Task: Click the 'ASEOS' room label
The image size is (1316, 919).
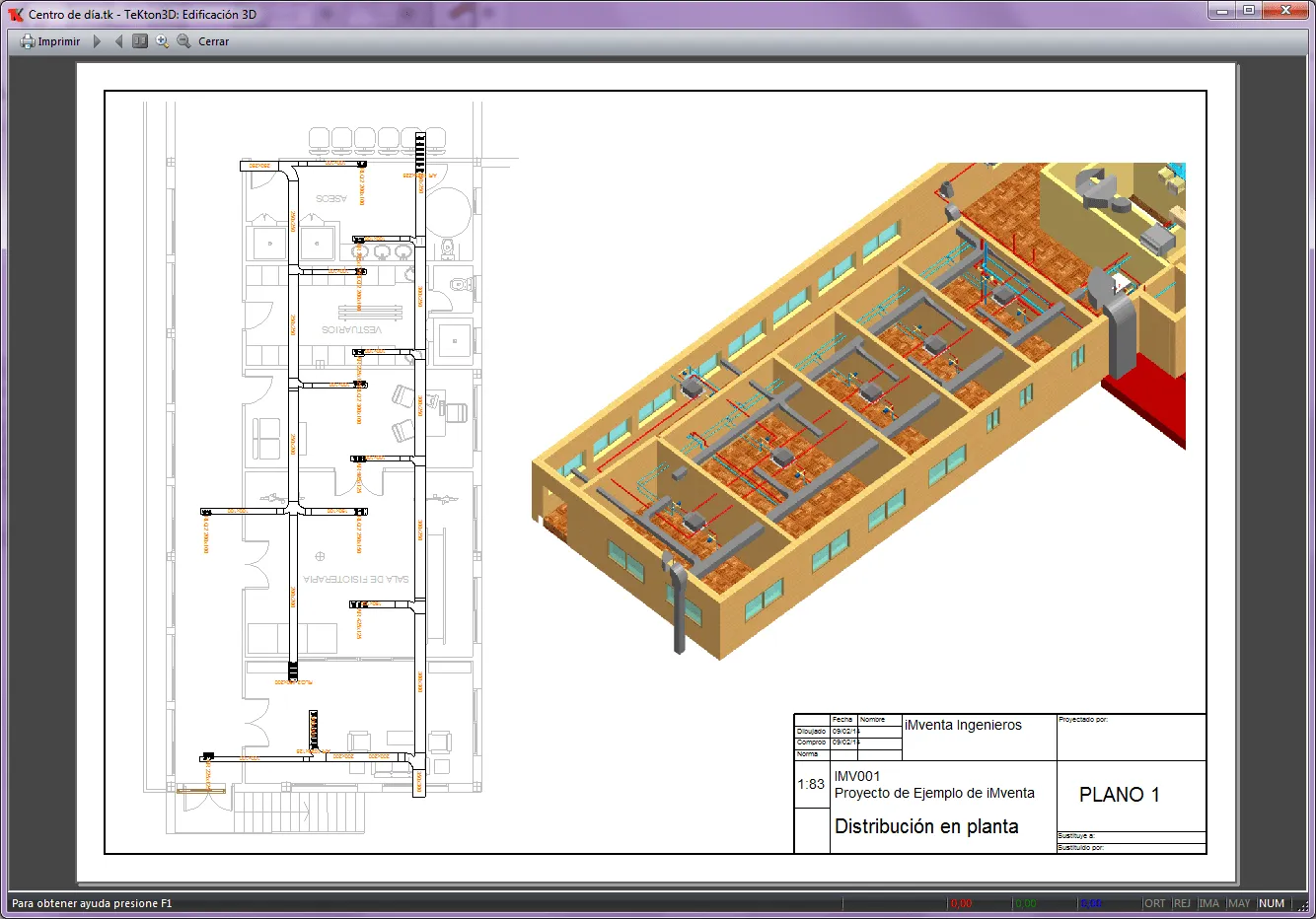Action: coord(331,198)
